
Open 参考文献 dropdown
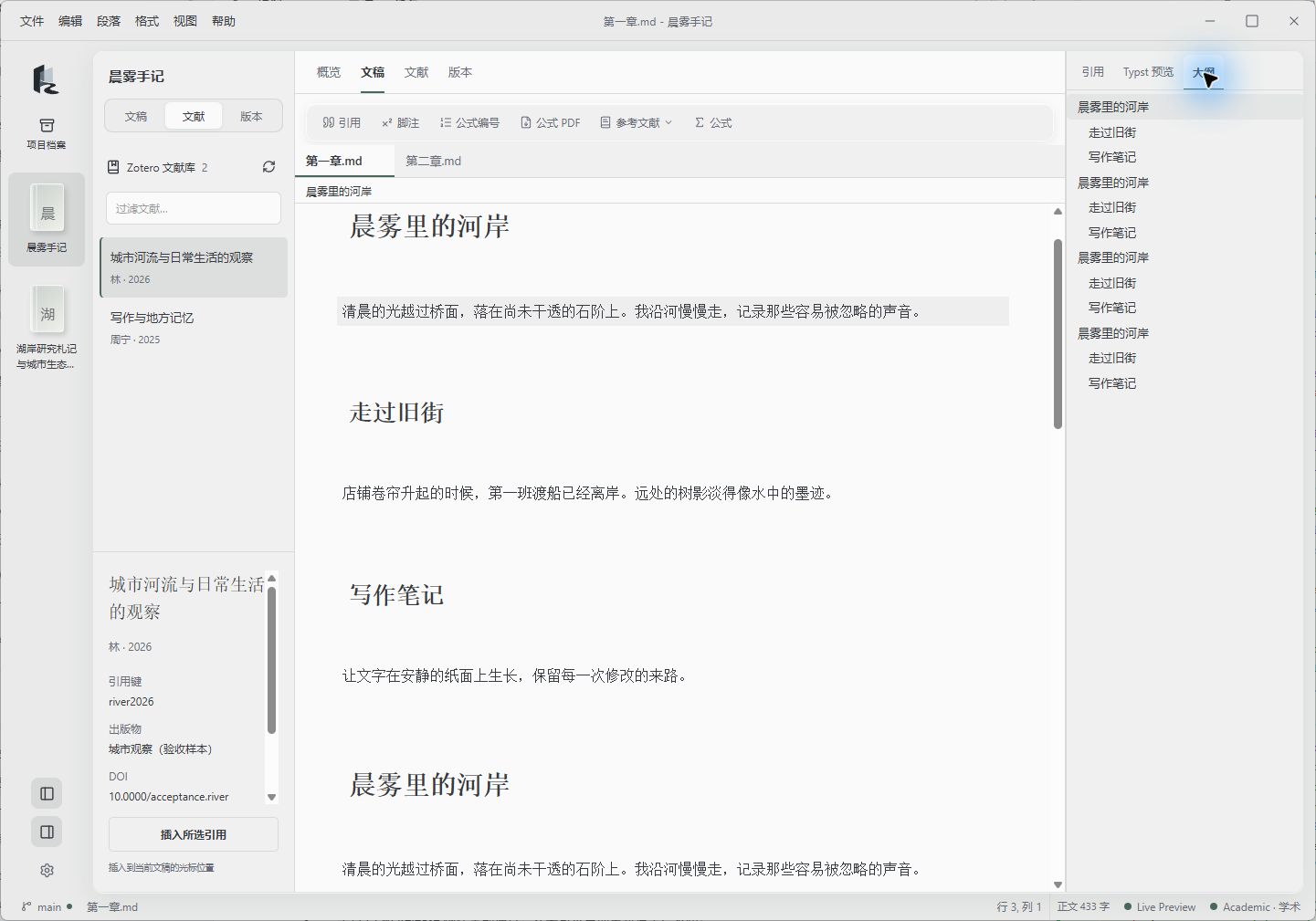(x=636, y=122)
